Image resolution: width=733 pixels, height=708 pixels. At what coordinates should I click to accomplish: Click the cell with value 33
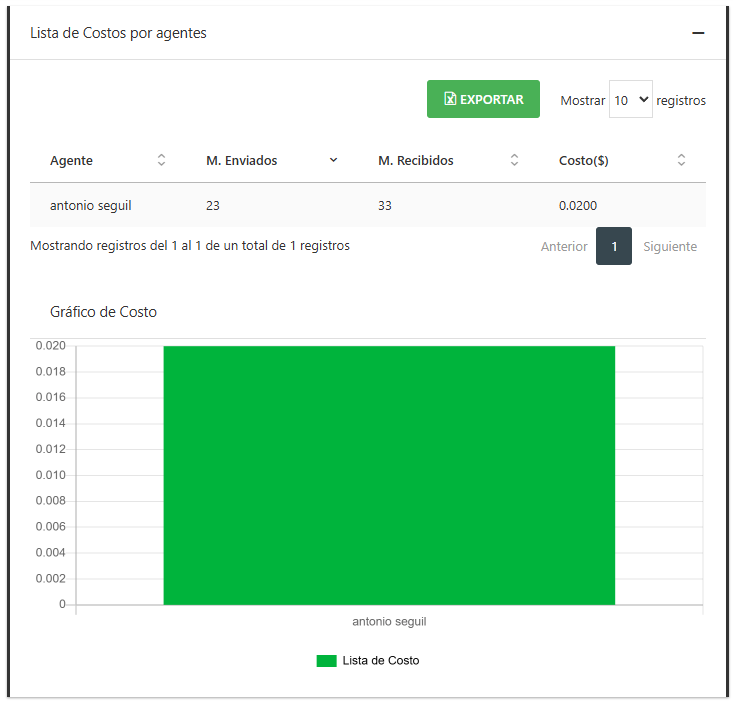385,206
